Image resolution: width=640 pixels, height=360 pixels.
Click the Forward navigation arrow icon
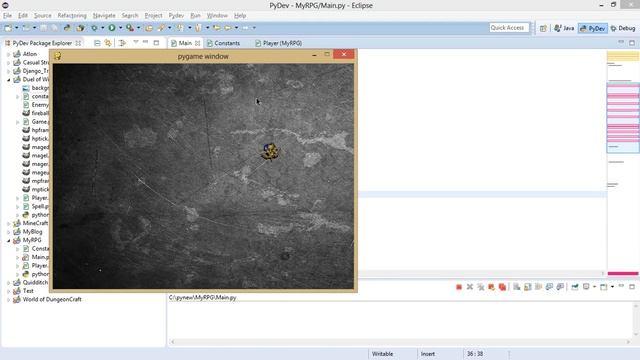245,28
